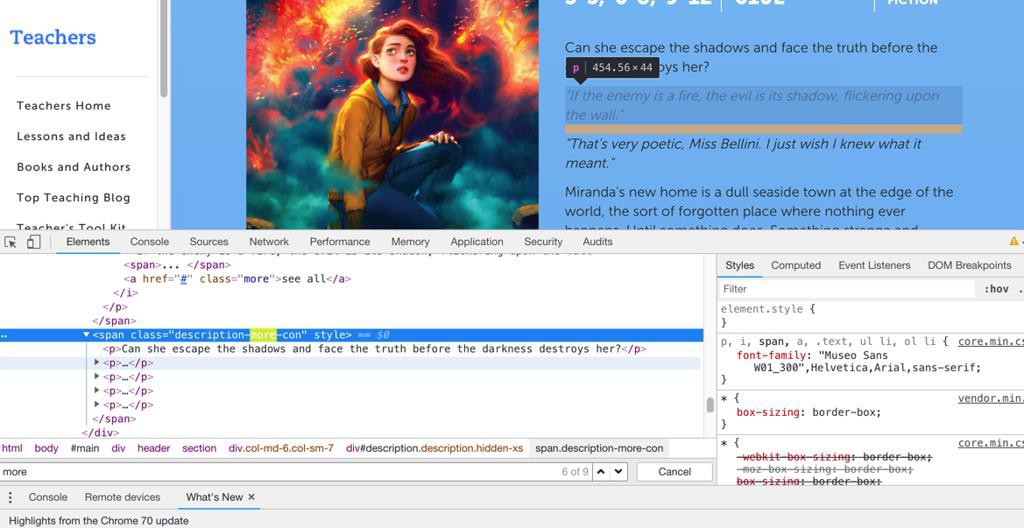Open the vendor.min stylesheet link
1024x528 pixels.
[x=990, y=399]
